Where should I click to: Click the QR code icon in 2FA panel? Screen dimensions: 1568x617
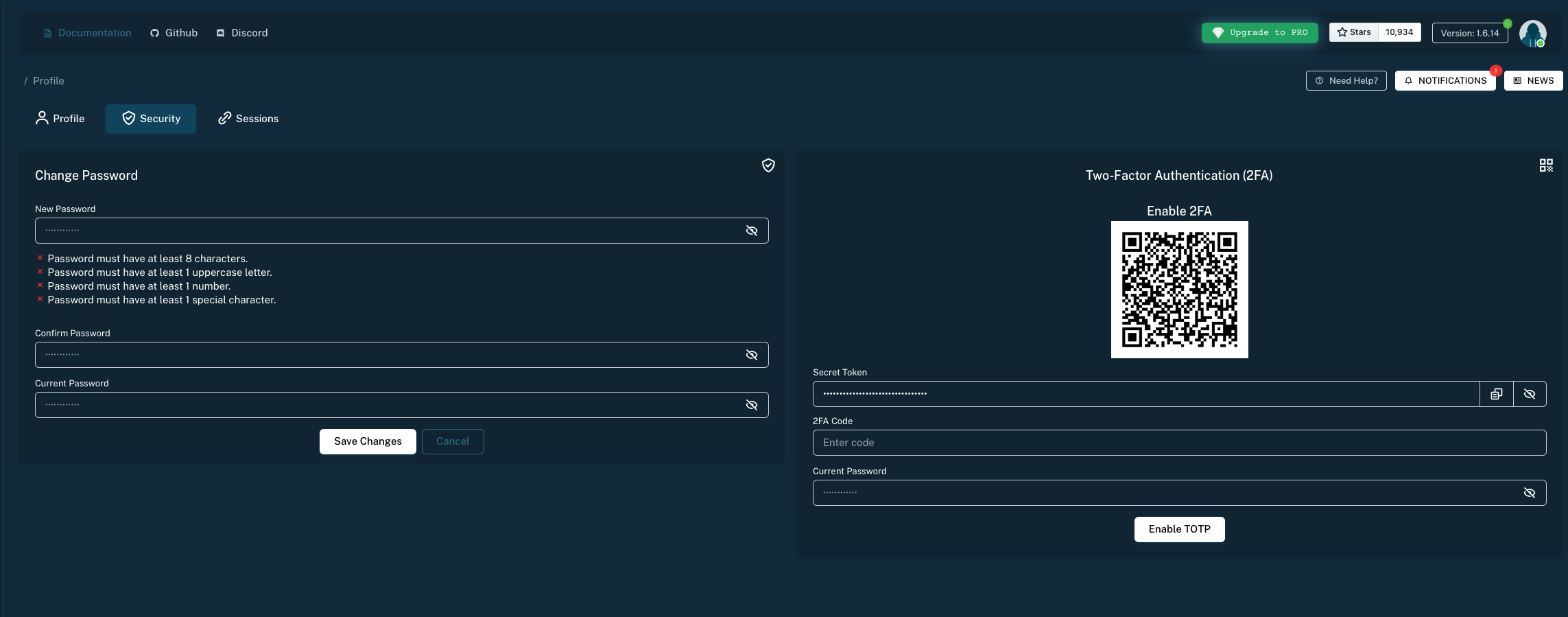1546,165
